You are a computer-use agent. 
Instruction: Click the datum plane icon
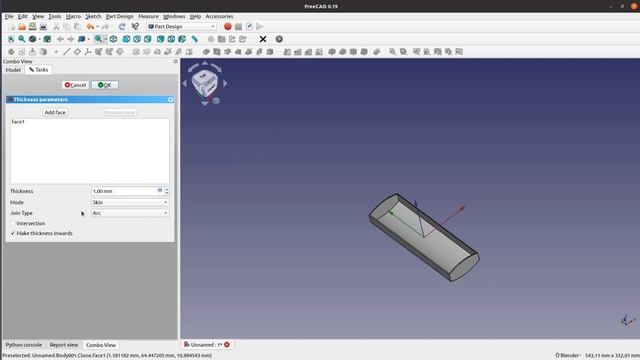coord(77,52)
